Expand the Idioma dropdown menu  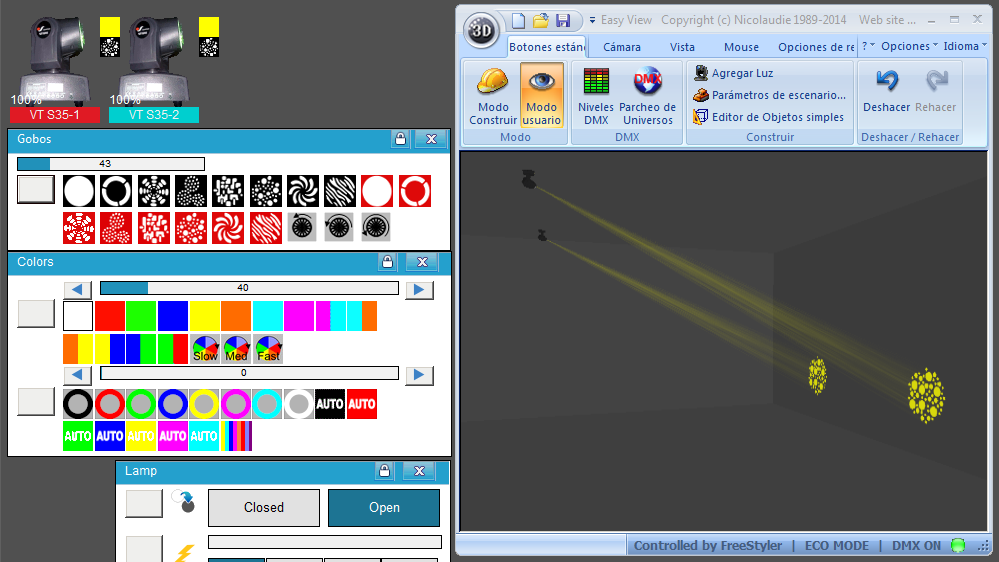coord(965,46)
